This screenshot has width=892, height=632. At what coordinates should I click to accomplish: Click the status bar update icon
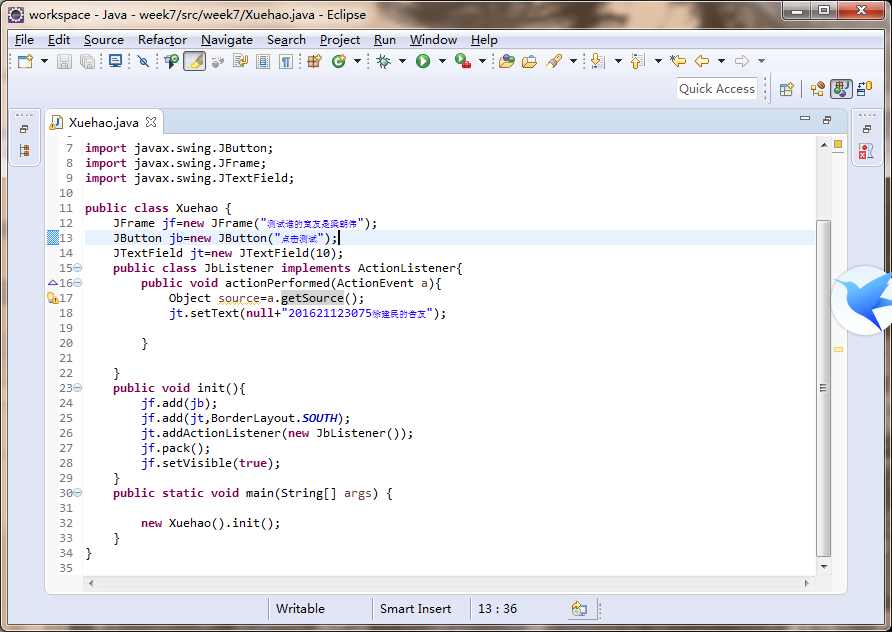point(579,609)
